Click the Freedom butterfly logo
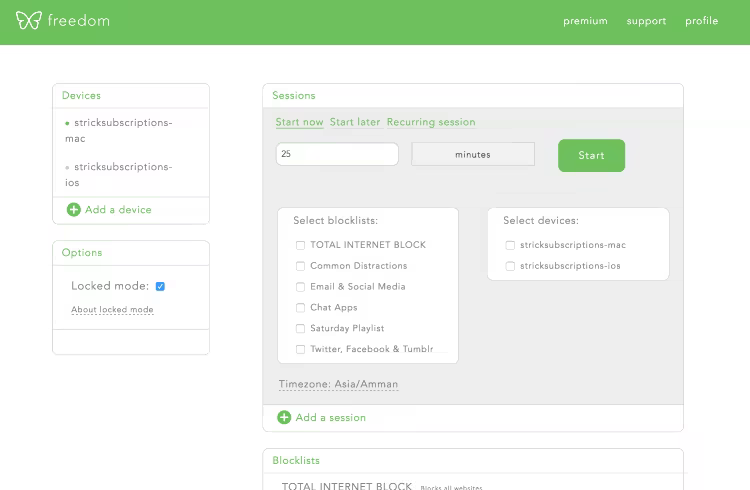This screenshot has height=490, width=750. tap(29, 21)
